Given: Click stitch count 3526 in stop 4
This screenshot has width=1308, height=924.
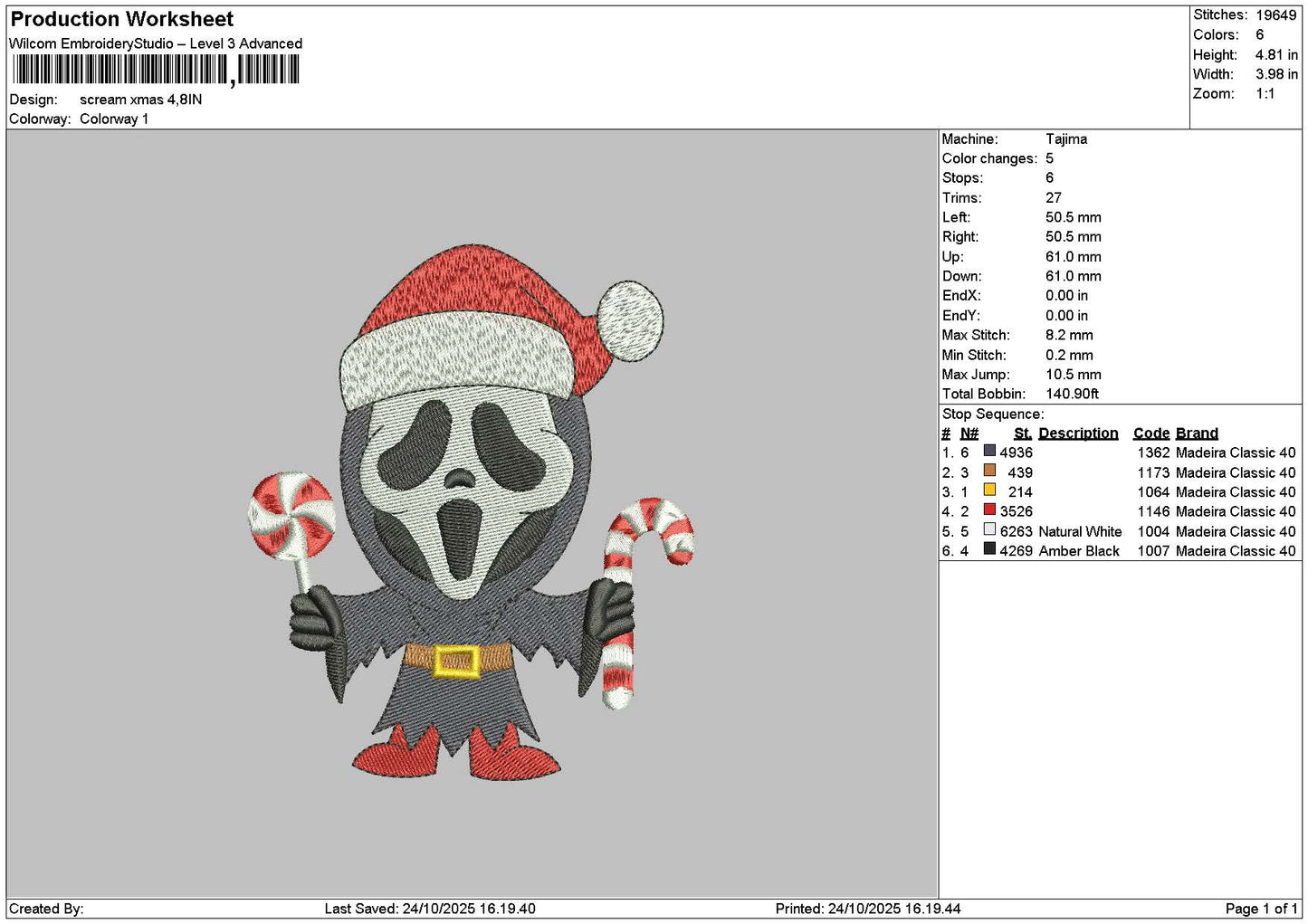Looking at the screenshot, I should 1016,511.
